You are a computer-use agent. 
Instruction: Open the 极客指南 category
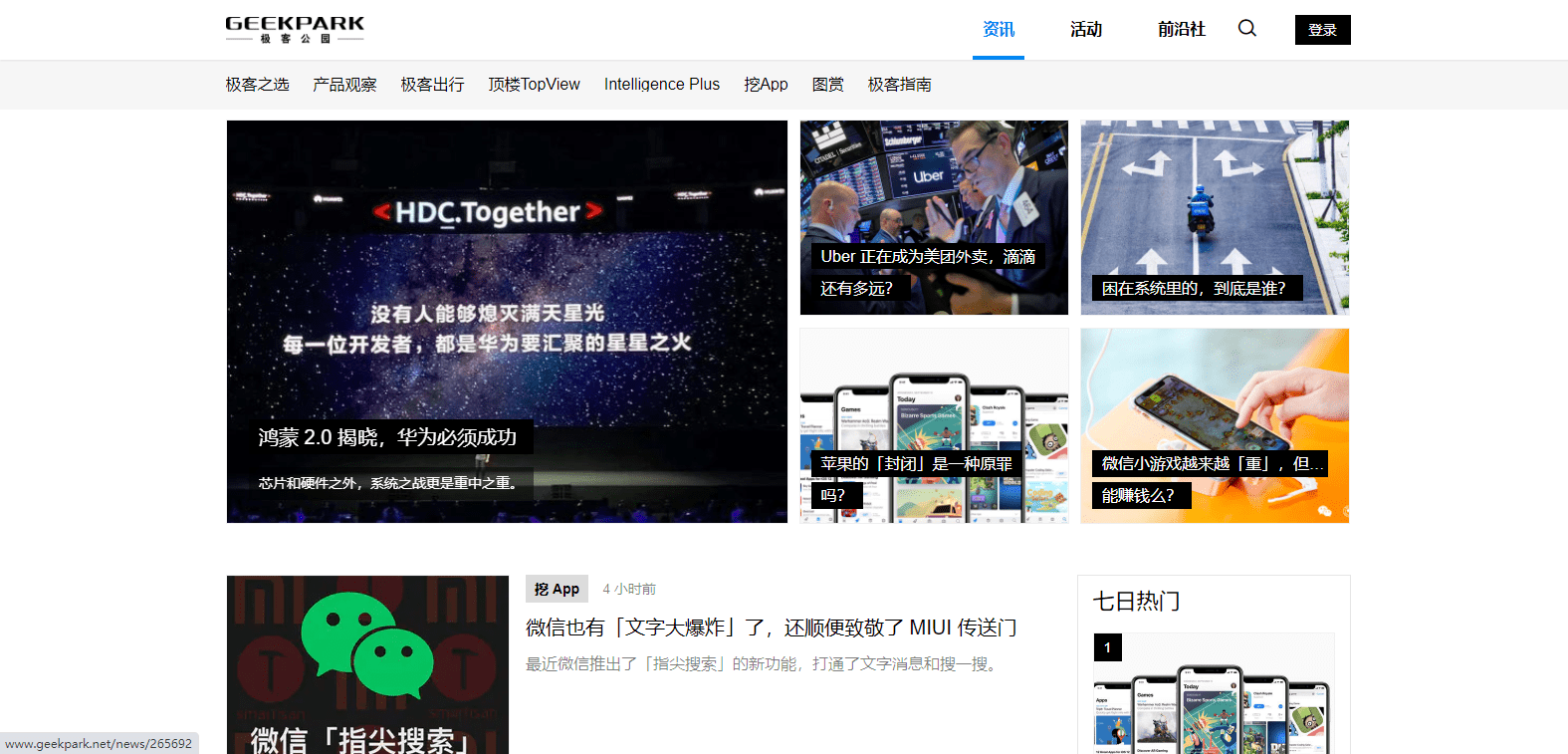tap(899, 85)
